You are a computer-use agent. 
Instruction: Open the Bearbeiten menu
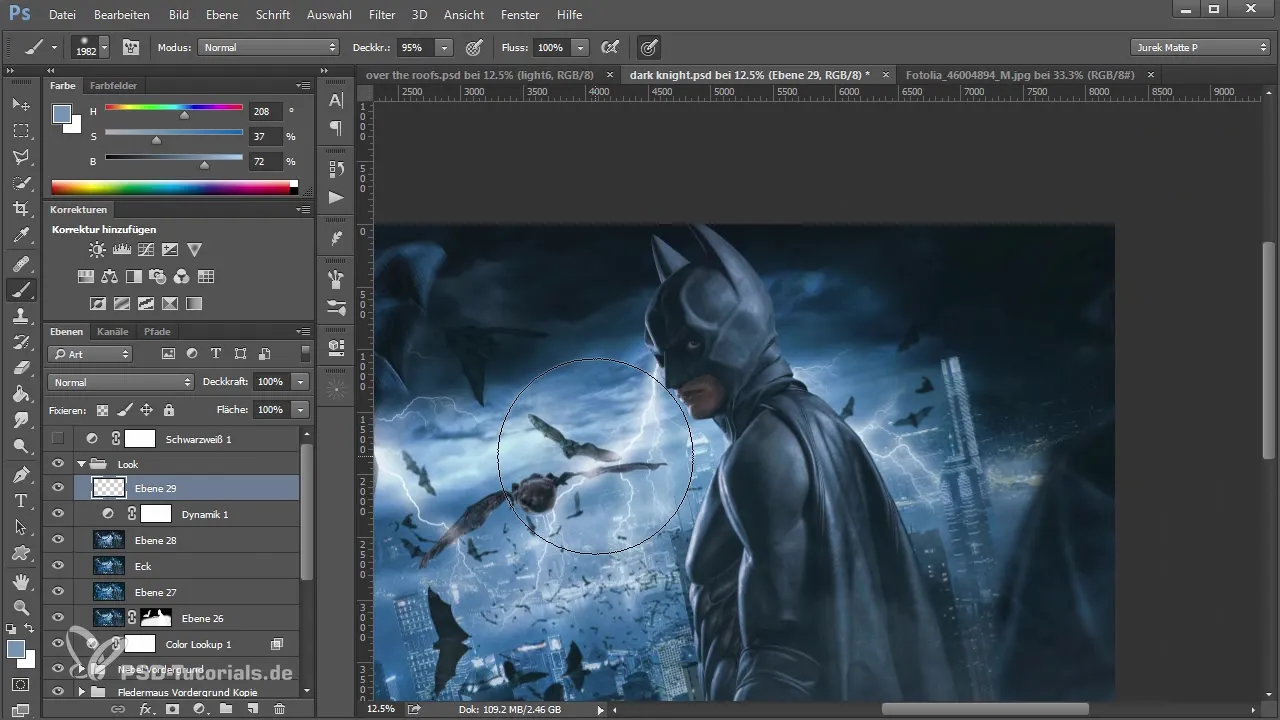click(122, 15)
